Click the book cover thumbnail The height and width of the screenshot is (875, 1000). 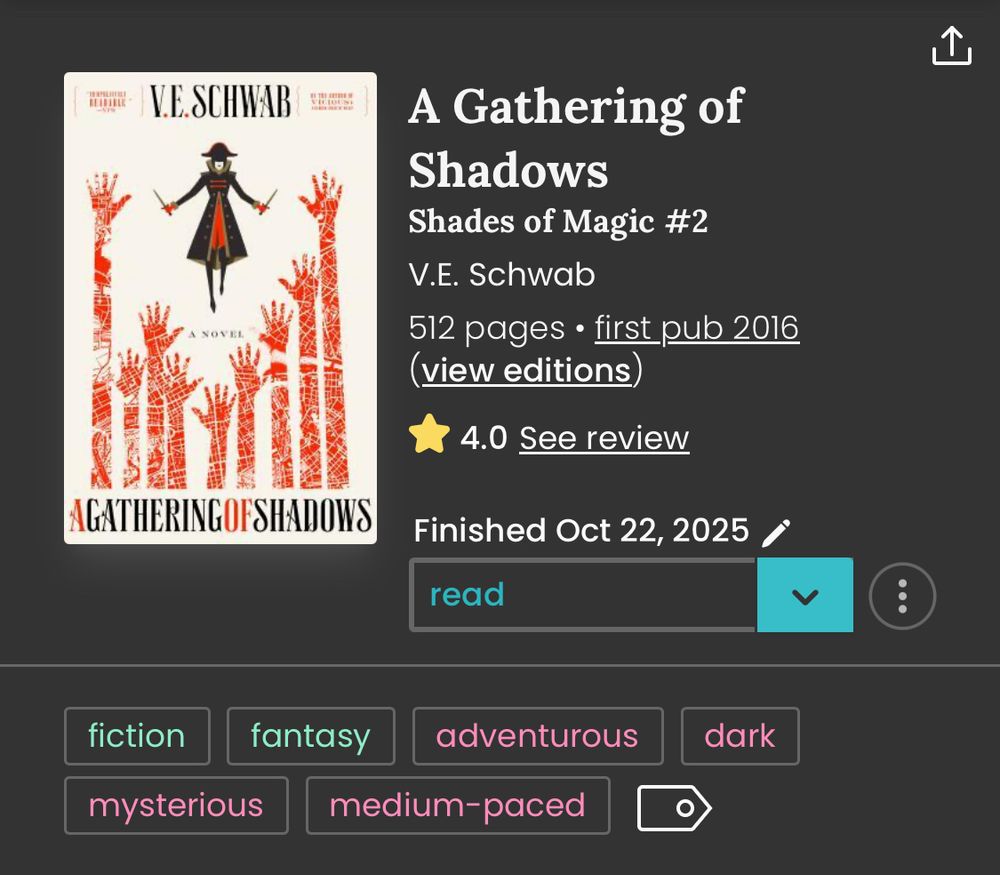click(x=220, y=307)
